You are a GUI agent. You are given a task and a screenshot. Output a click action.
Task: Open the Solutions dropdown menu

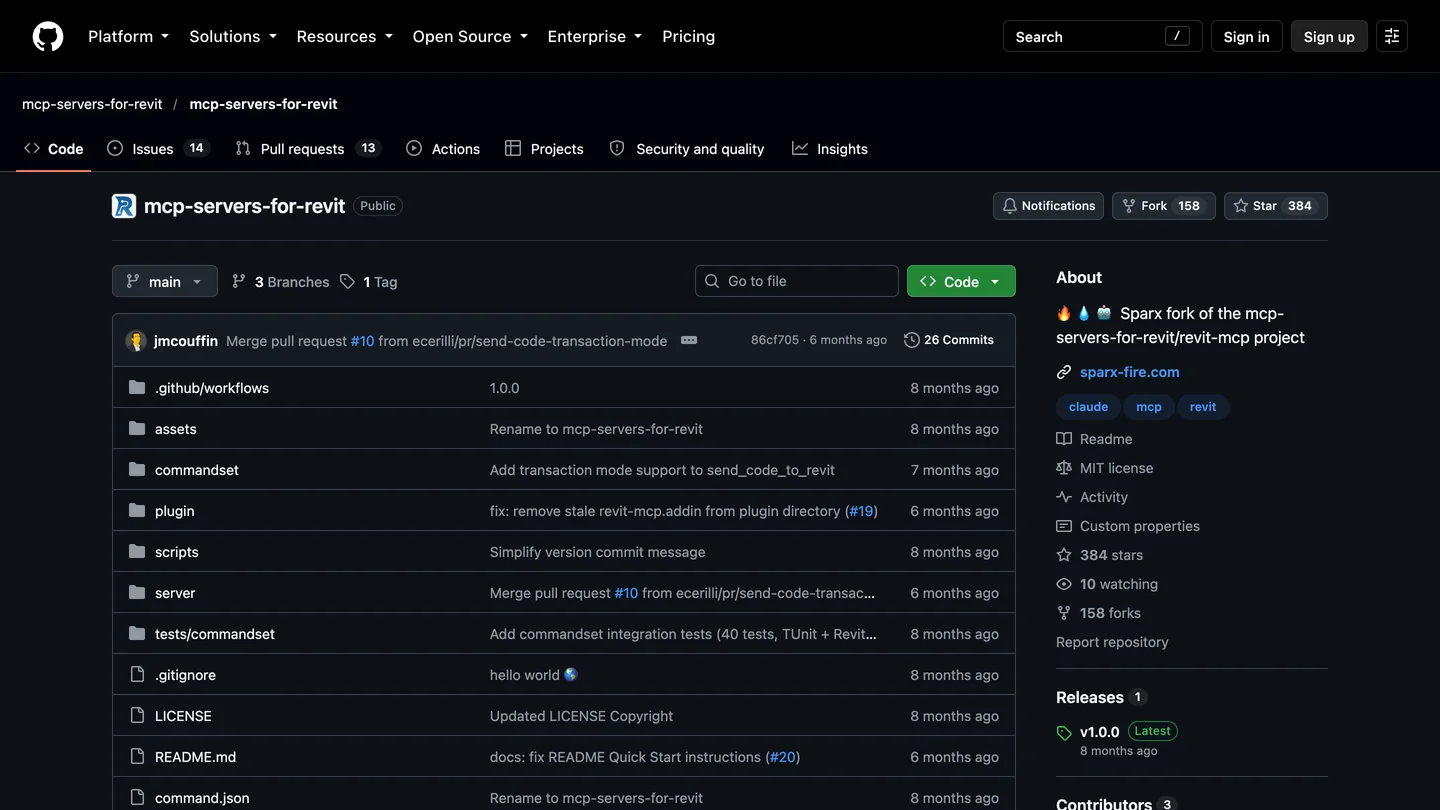point(232,36)
